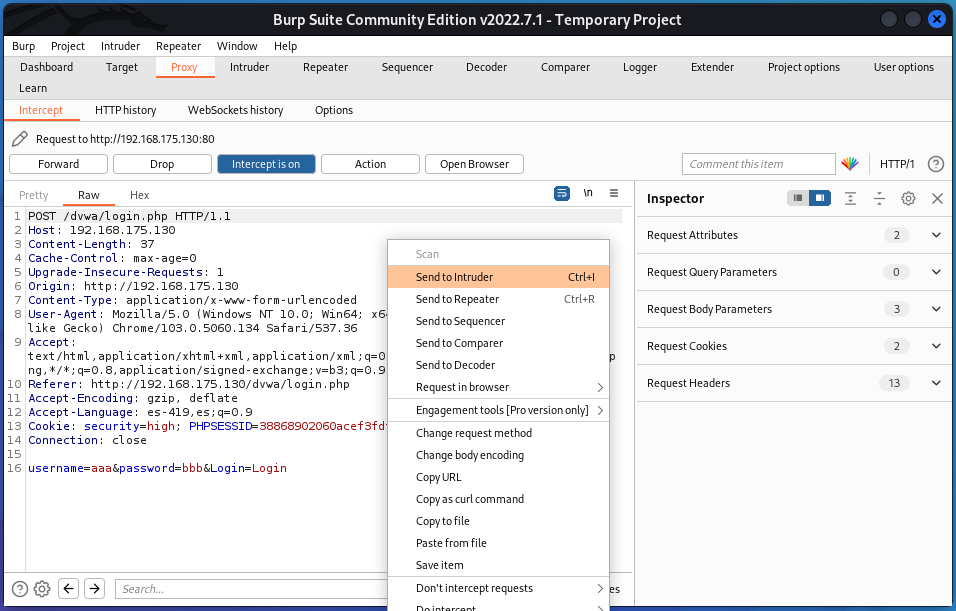Click Open Browser button
Viewport: 956px width, 611px height.
tap(474, 164)
